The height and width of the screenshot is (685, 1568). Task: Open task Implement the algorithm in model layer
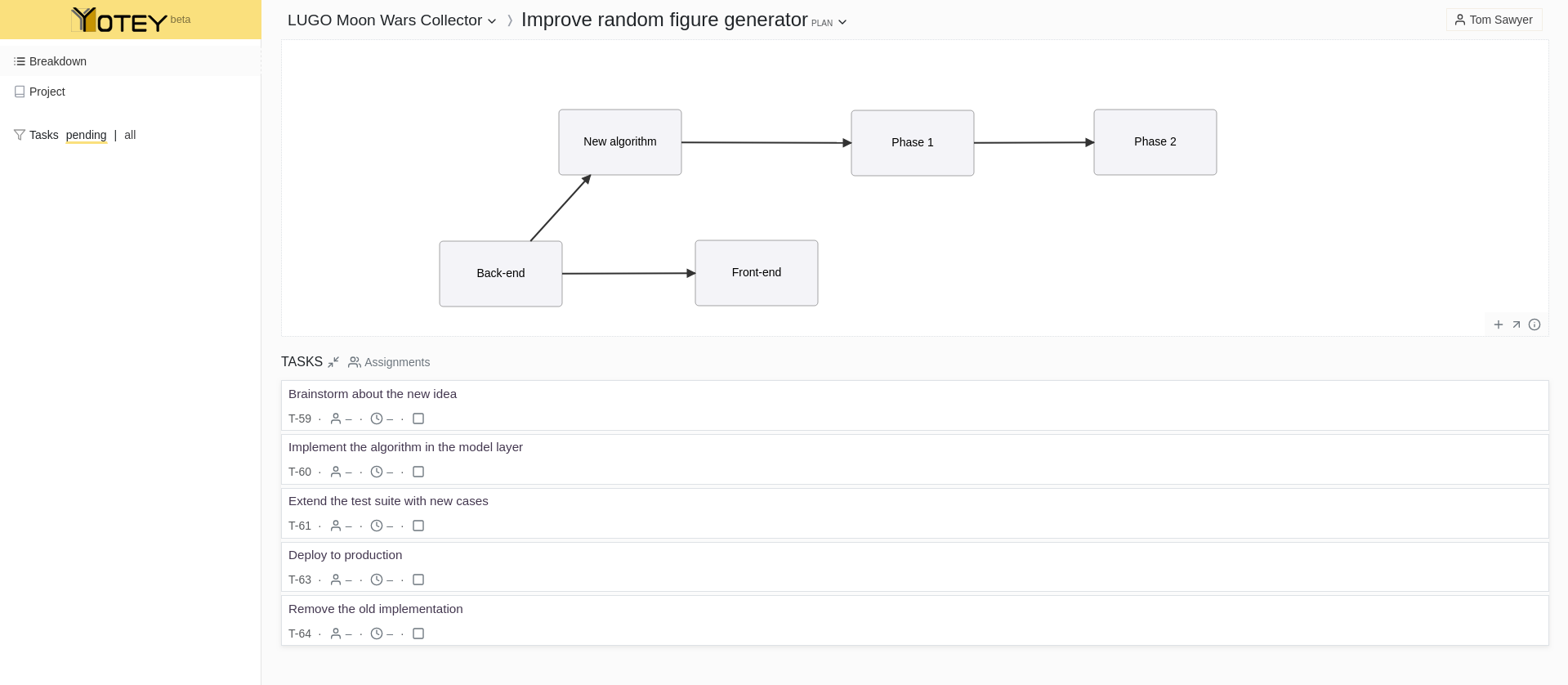point(405,447)
